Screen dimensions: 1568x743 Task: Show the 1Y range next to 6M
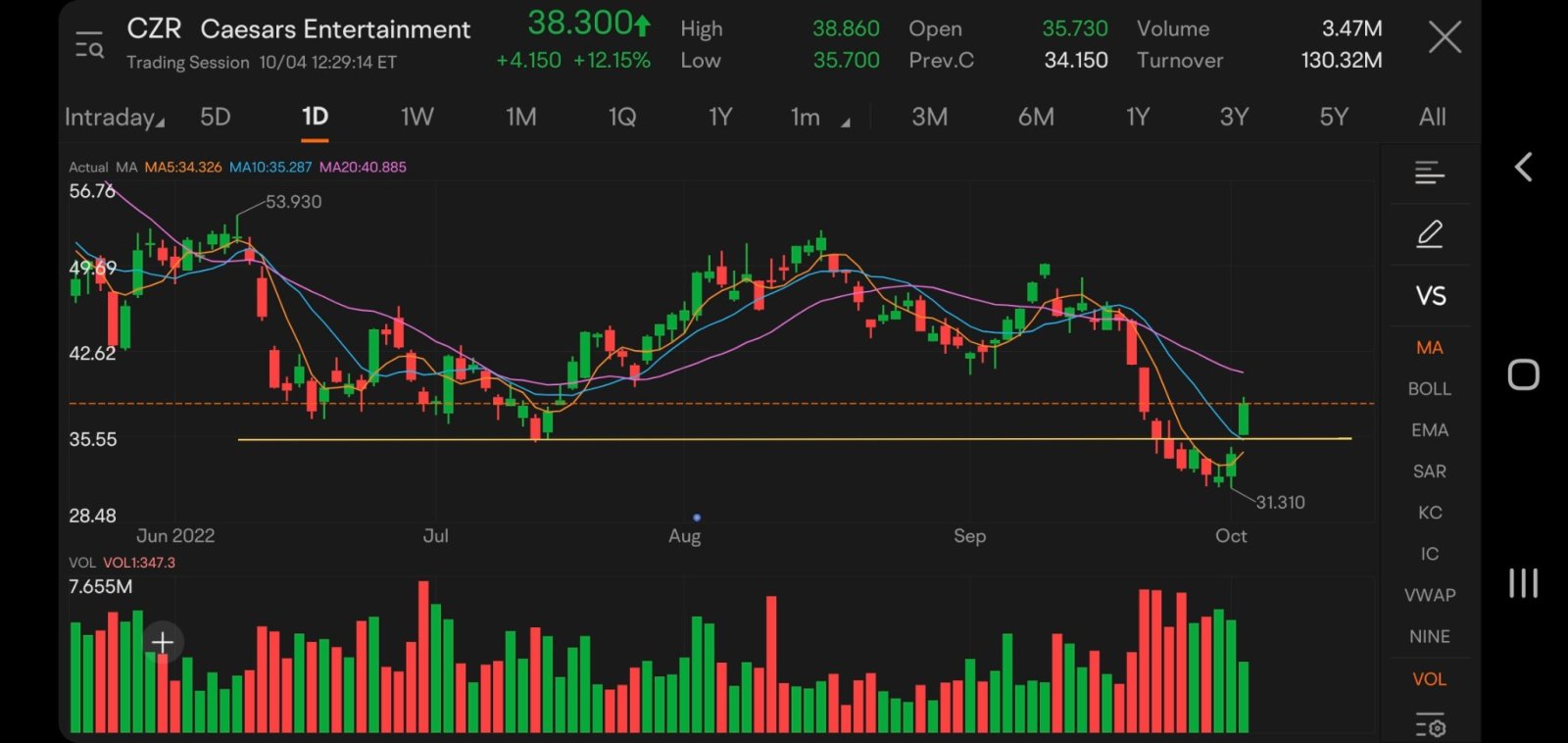[1138, 118]
